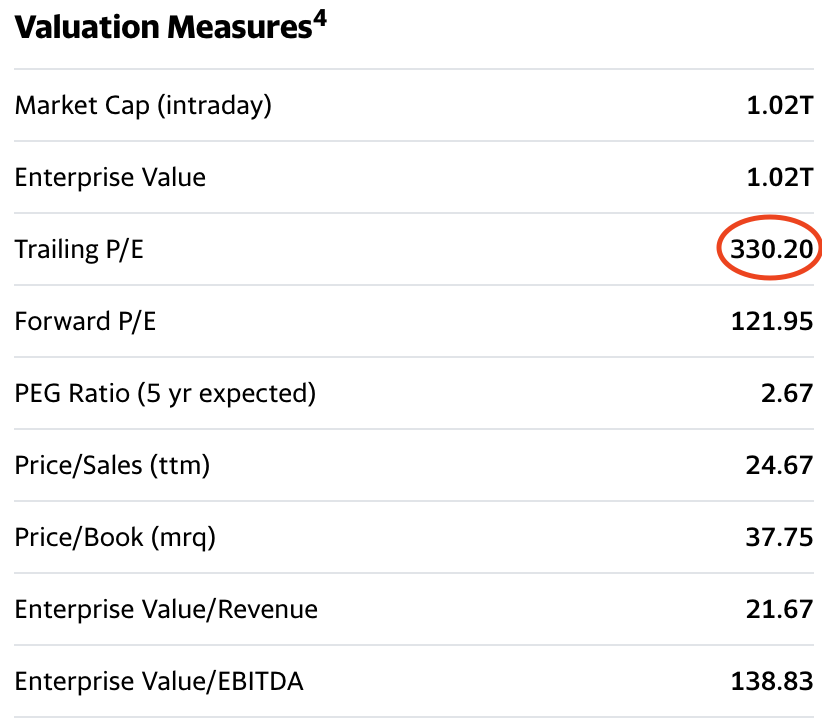Select the Enterprise Value/Revenue value 21.67
Screen dimensions: 822x728
tap(779, 609)
